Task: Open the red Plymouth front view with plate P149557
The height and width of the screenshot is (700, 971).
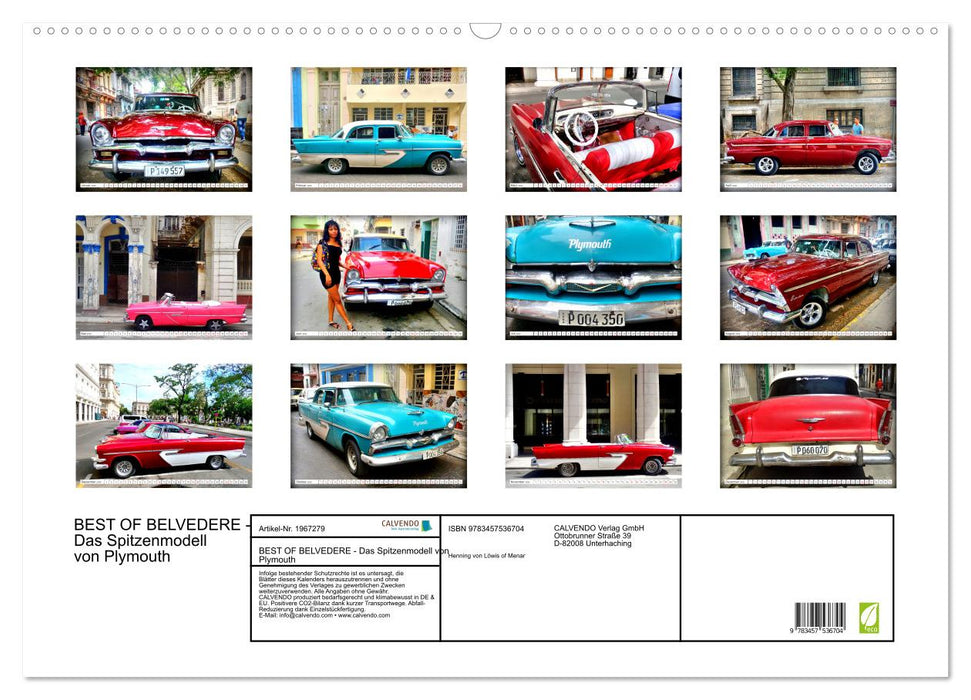Action: 164,129
